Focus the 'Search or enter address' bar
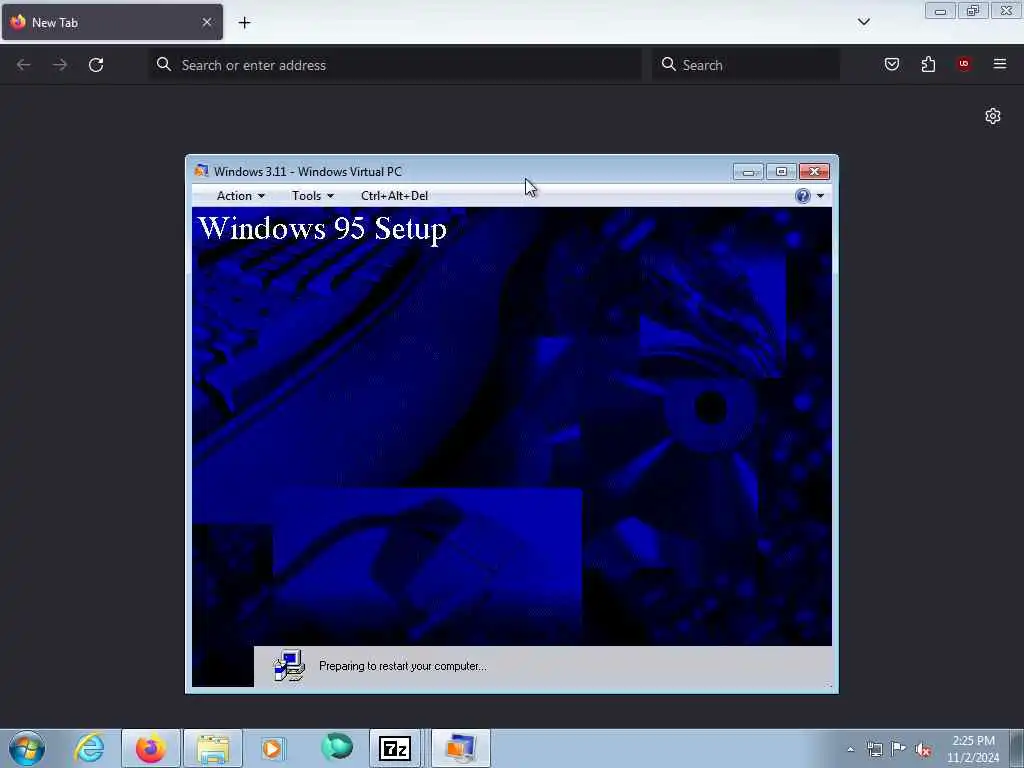The height and width of the screenshot is (768, 1024). (395, 65)
